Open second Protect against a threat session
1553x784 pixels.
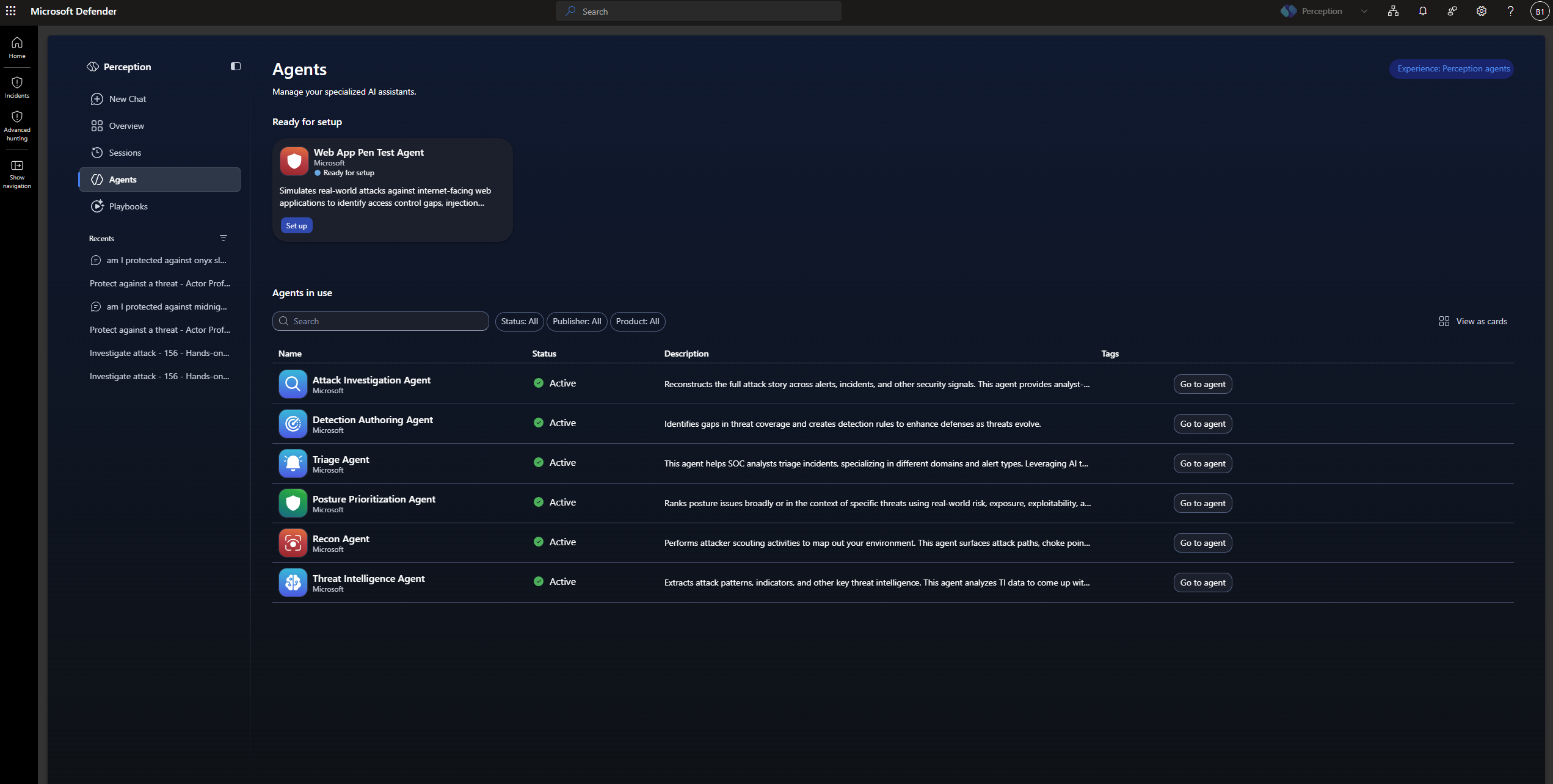tap(159, 330)
